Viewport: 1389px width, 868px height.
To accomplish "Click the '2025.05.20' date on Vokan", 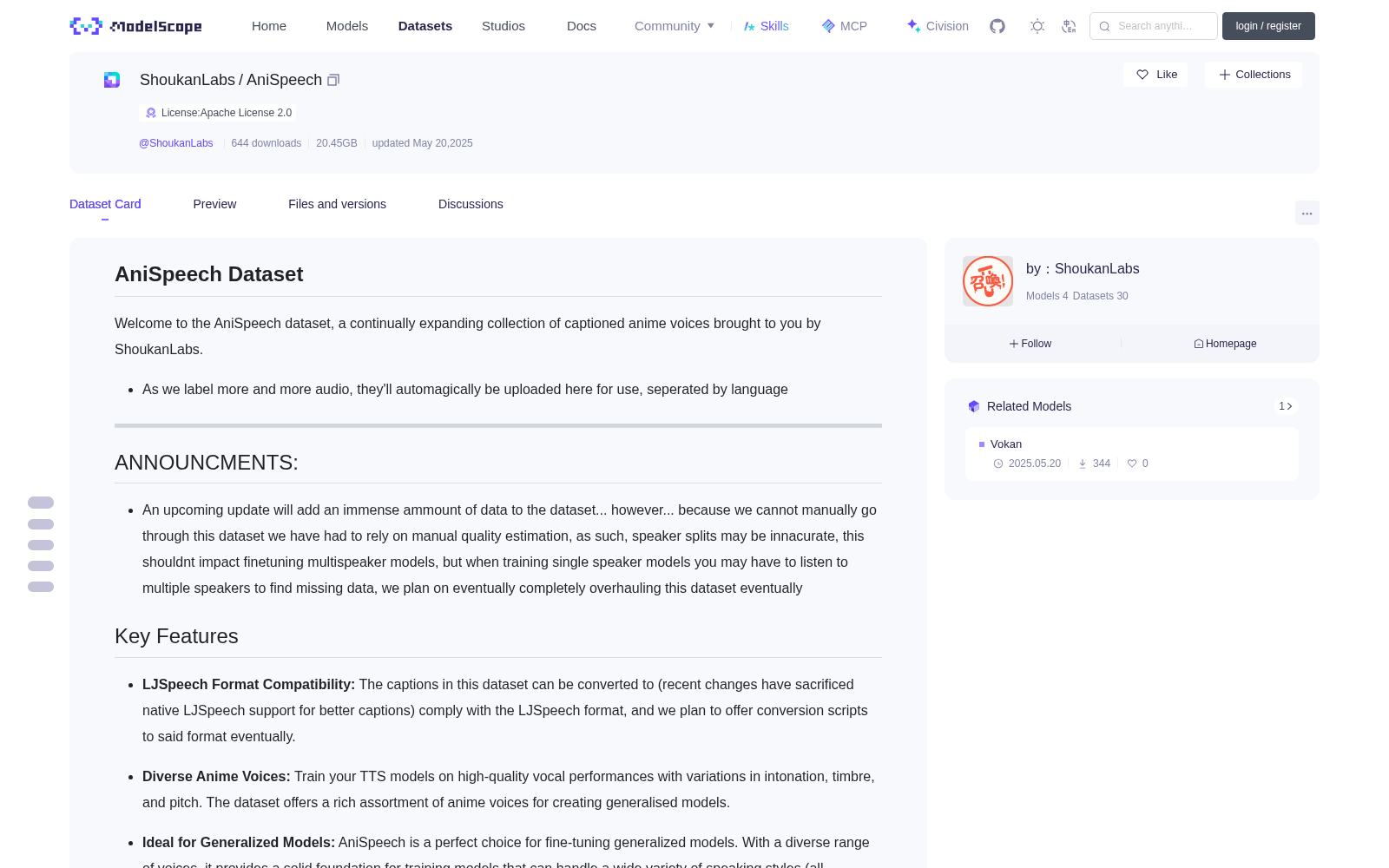I will (x=1035, y=464).
